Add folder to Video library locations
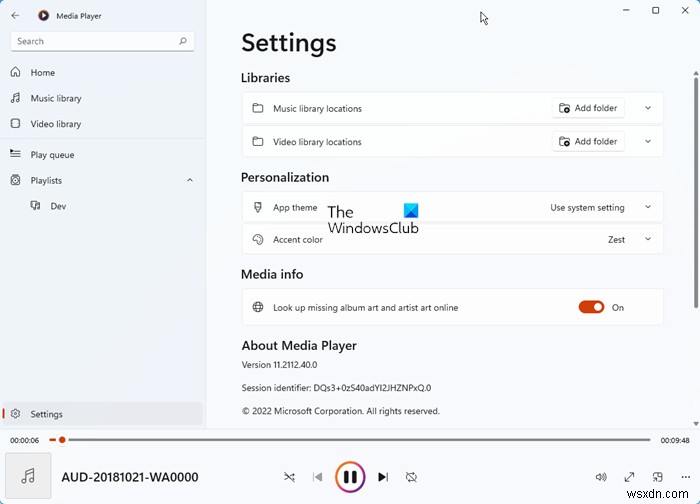This screenshot has width=700, height=504. (x=588, y=142)
